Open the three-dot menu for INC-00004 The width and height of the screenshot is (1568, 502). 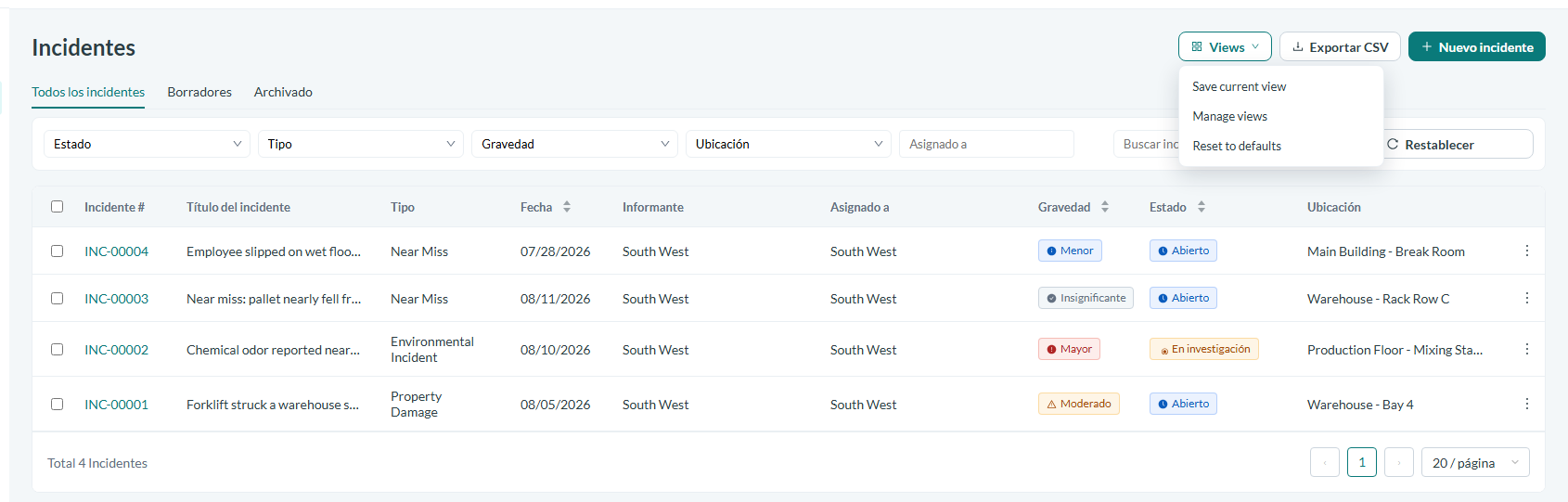[x=1526, y=251]
